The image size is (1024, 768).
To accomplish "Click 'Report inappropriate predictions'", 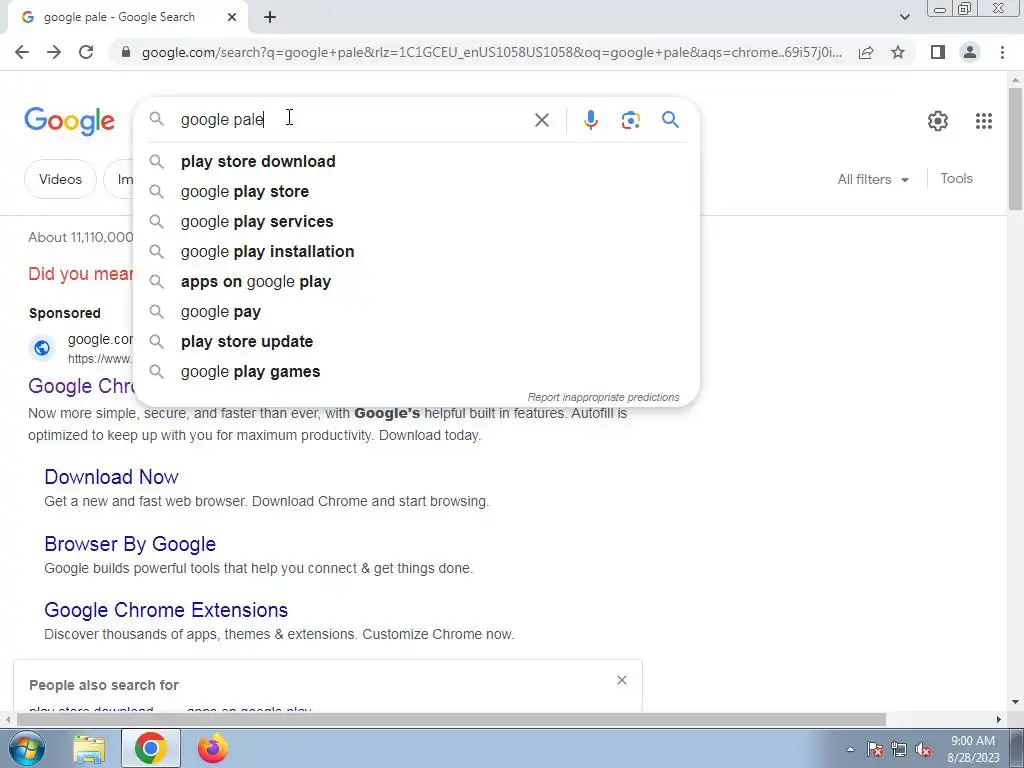I will [x=603, y=397].
